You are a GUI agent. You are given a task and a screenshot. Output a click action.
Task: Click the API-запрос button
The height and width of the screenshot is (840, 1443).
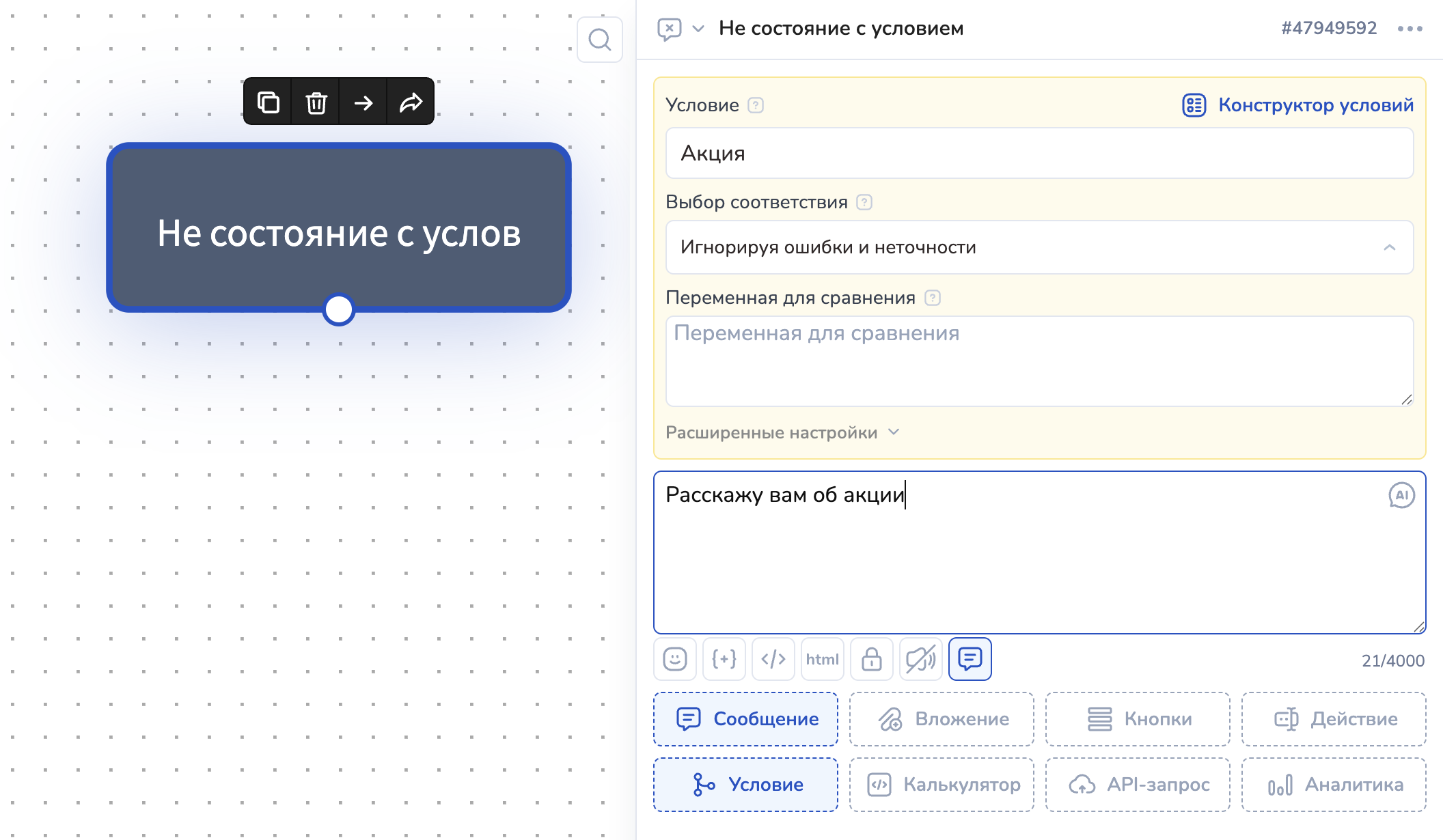click(1138, 784)
